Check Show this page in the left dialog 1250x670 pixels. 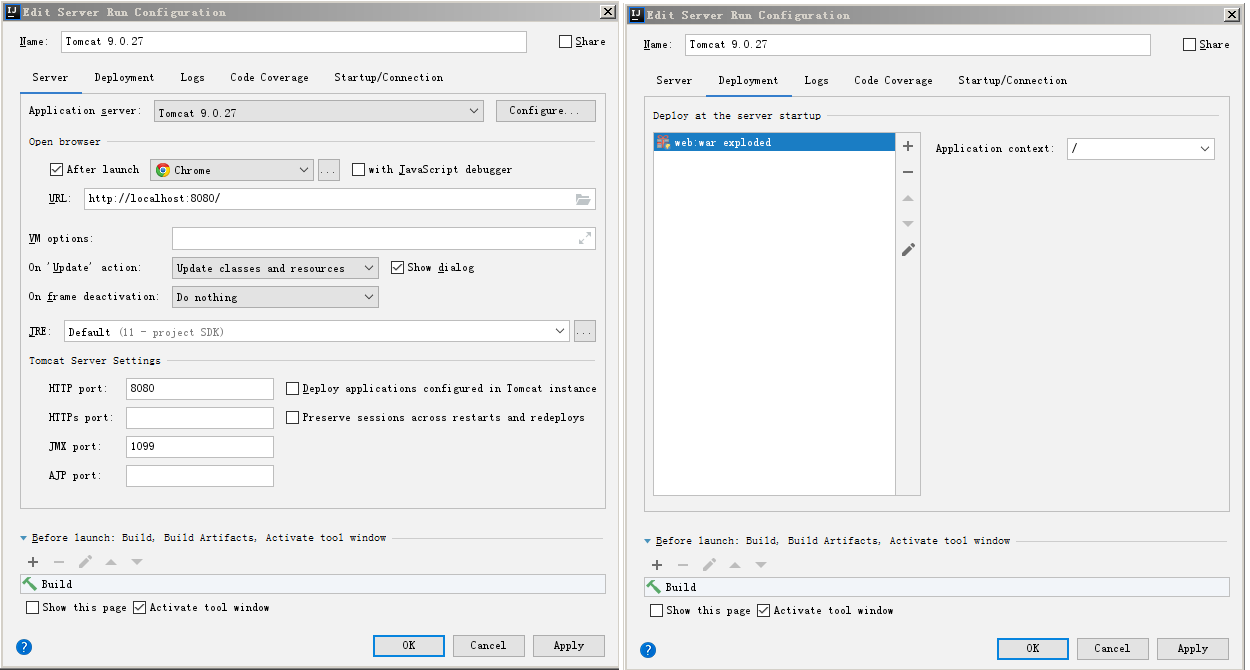[x=33, y=608]
